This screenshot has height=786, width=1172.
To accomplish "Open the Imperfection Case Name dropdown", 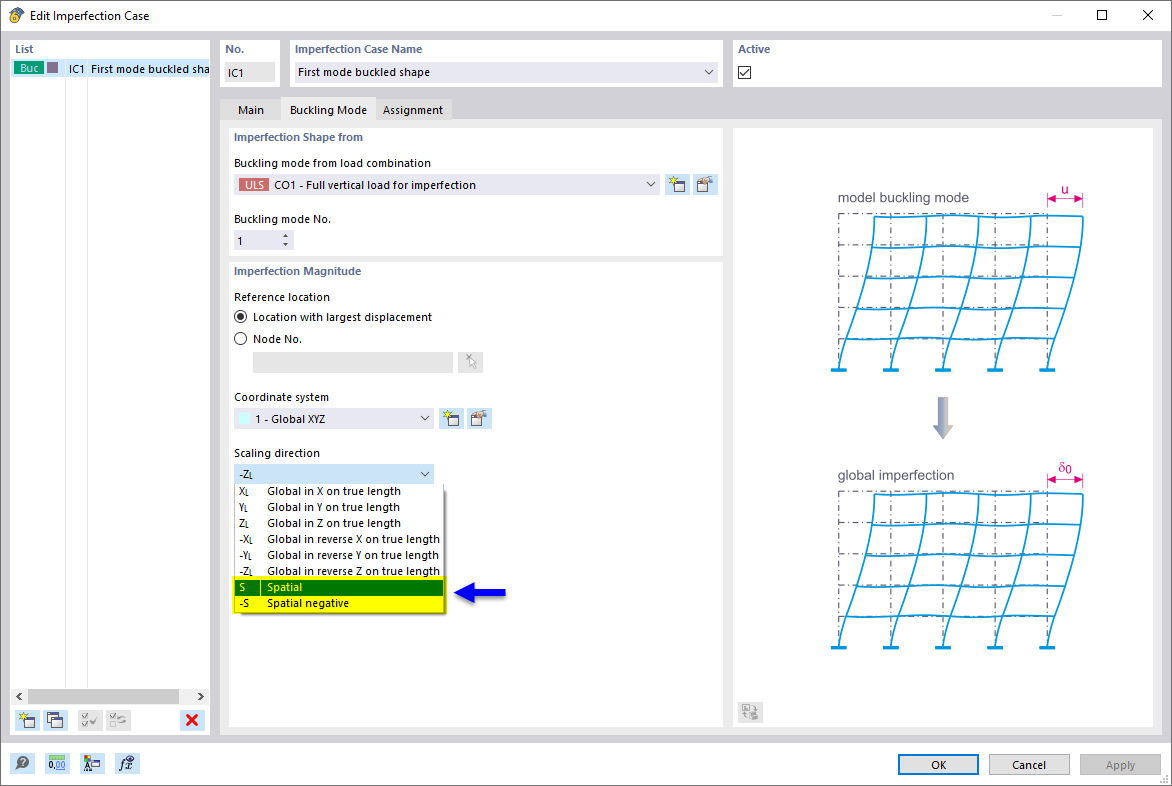I will coord(709,72).
